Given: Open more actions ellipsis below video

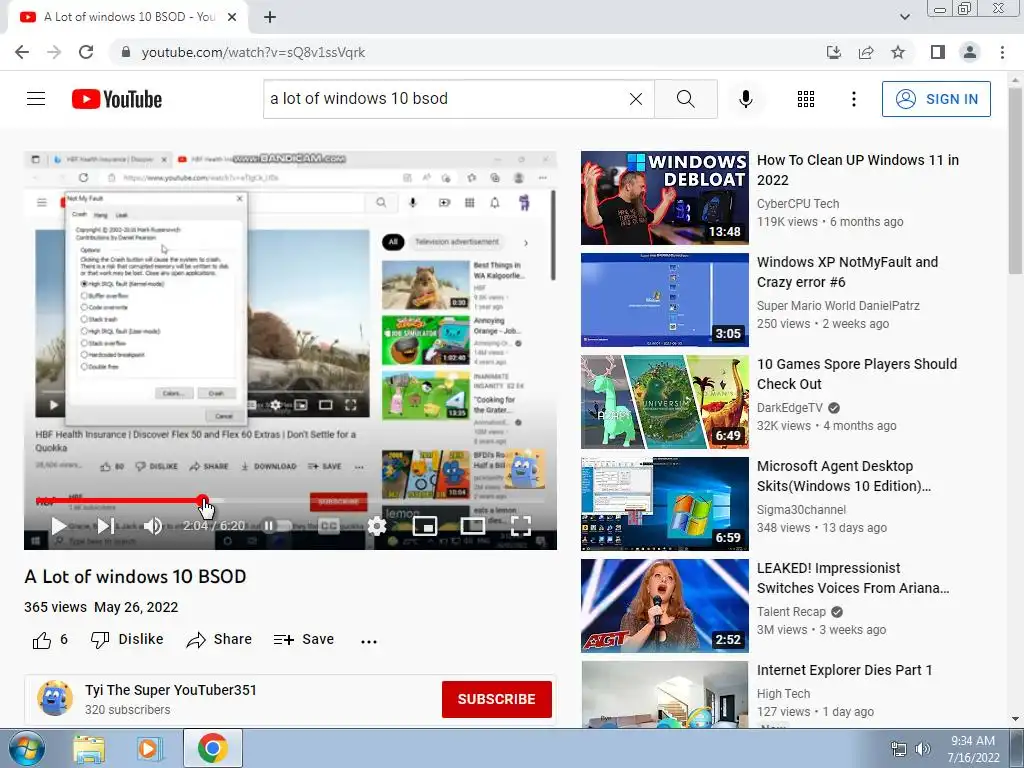Looking at the screenshot, I should pyautogui.click(x=369, y=641).
